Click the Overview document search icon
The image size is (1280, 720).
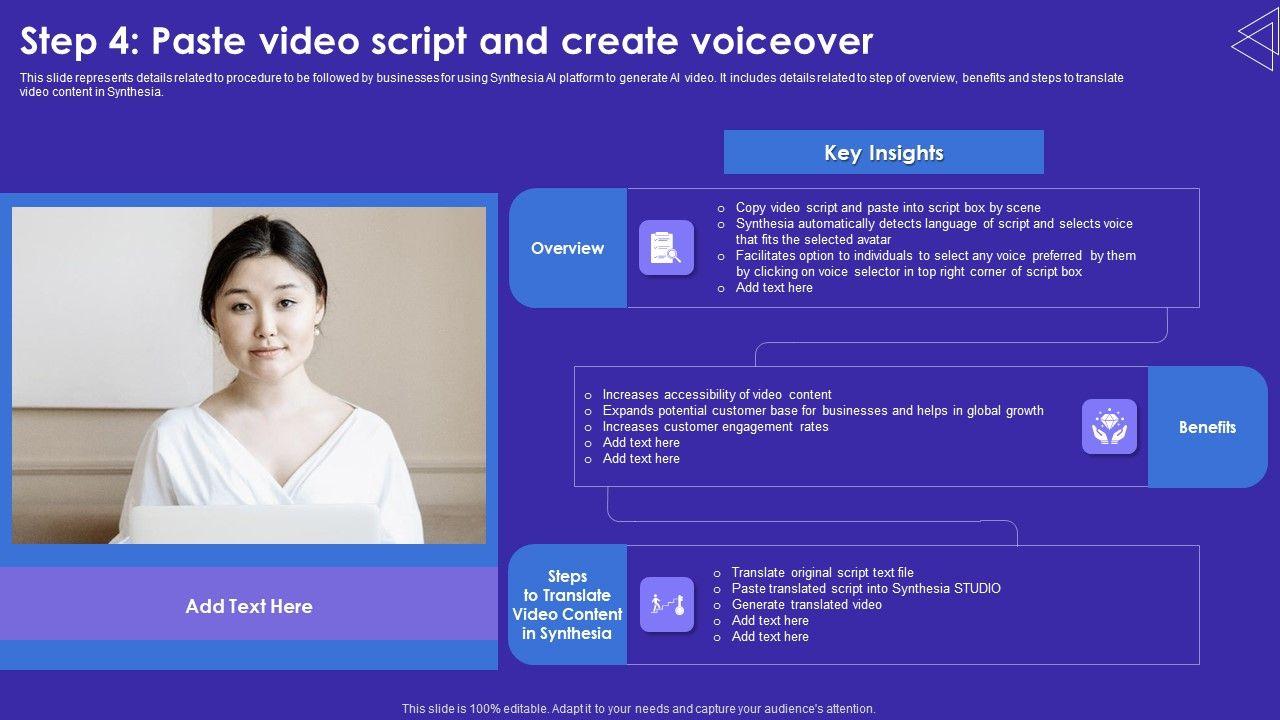pyautogui.click(x=666, y=247)
